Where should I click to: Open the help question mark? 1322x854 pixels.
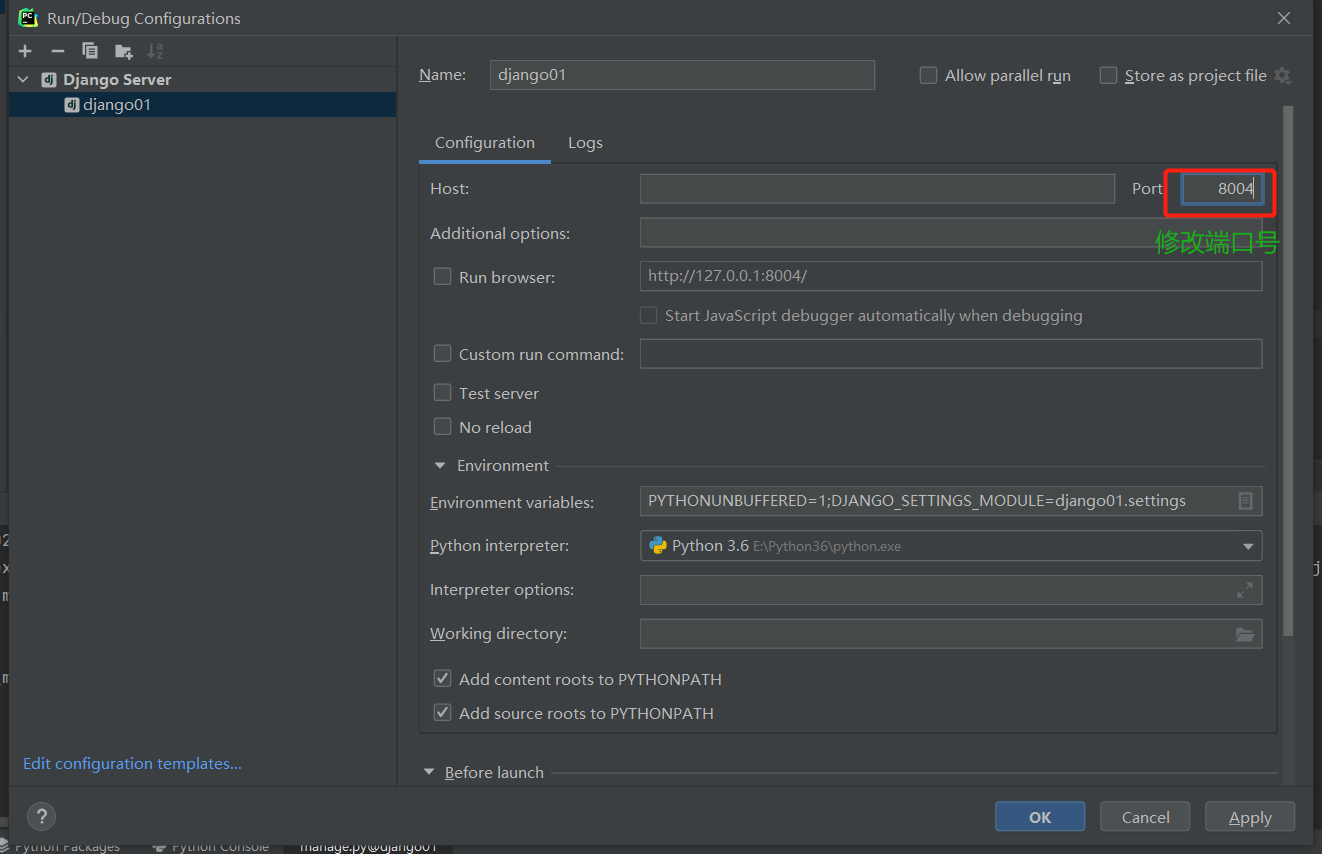tap(41, 815)
